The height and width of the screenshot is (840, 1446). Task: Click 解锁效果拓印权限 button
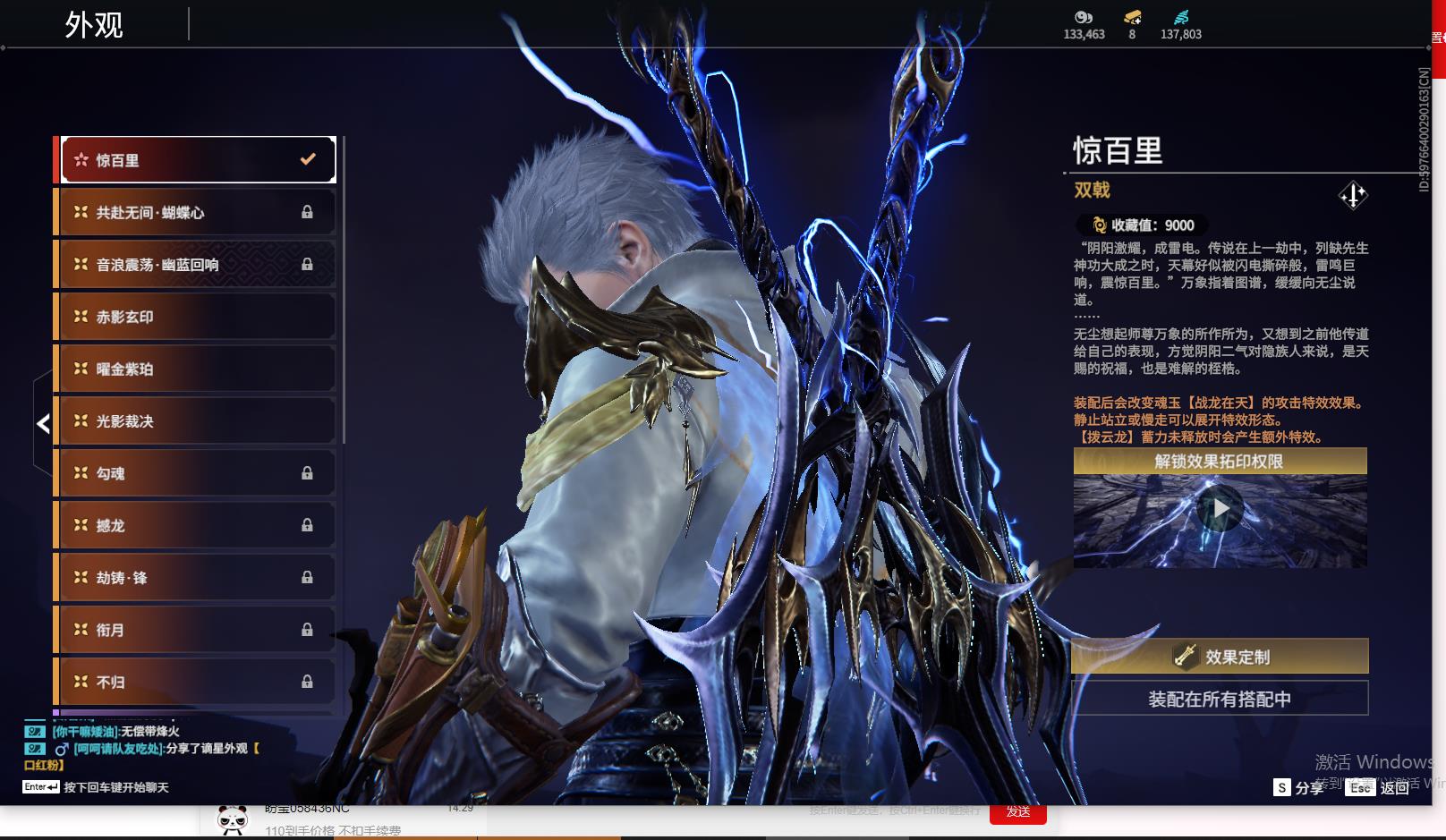[x=1220, y=461]
